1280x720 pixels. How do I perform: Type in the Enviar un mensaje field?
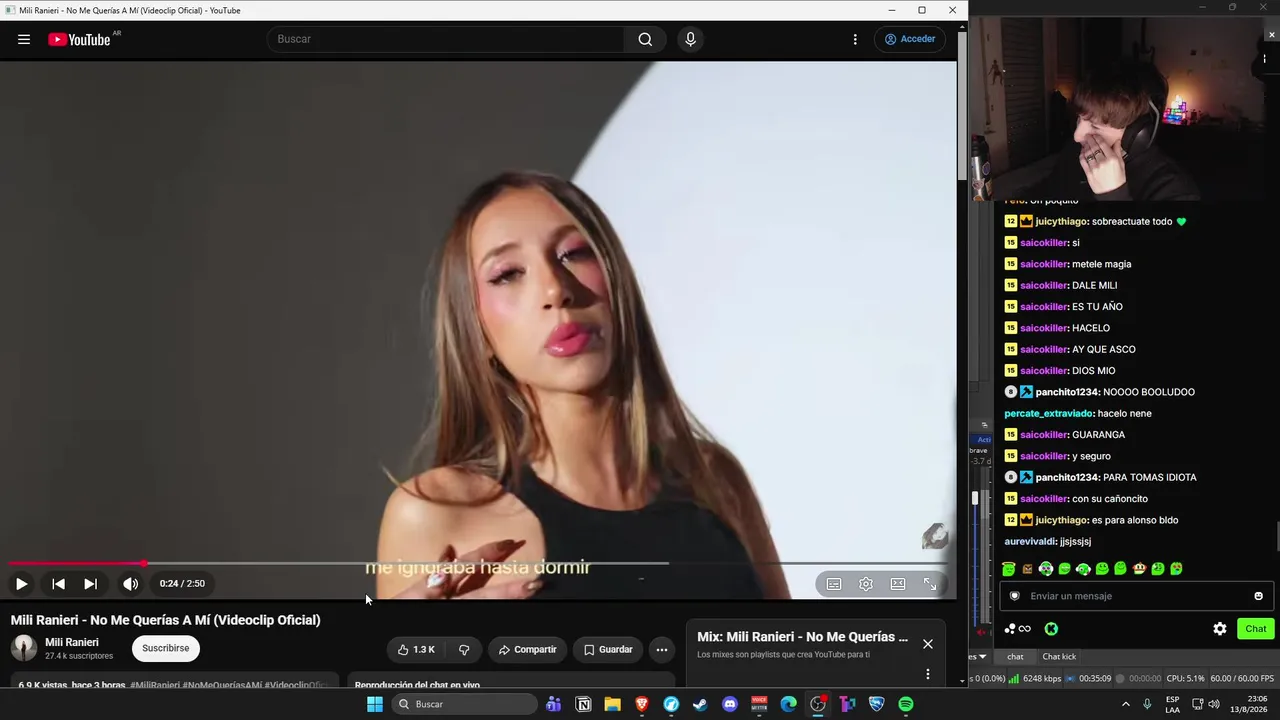click(1135, 596)
